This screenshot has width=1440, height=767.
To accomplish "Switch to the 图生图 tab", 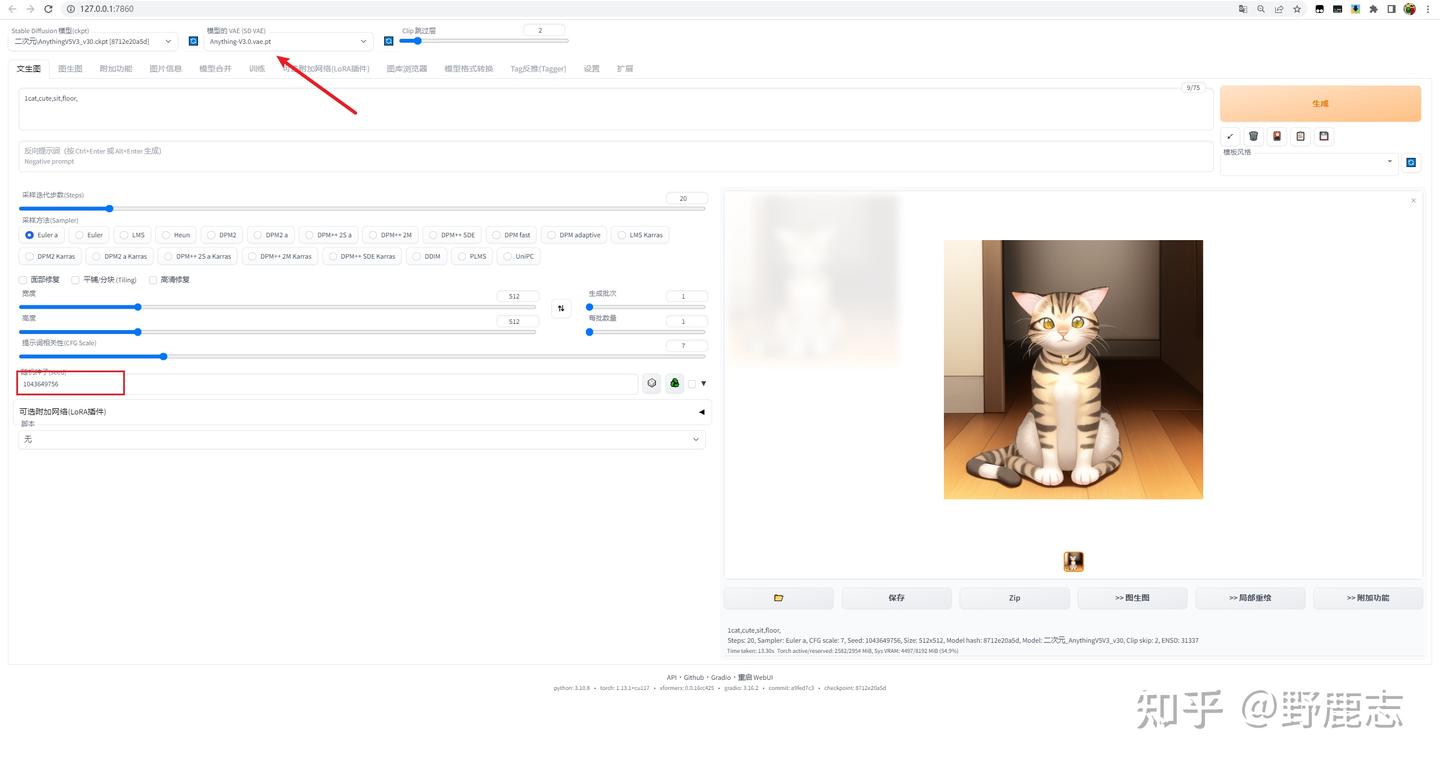I will pyautogui.click(x=71, y=68).
